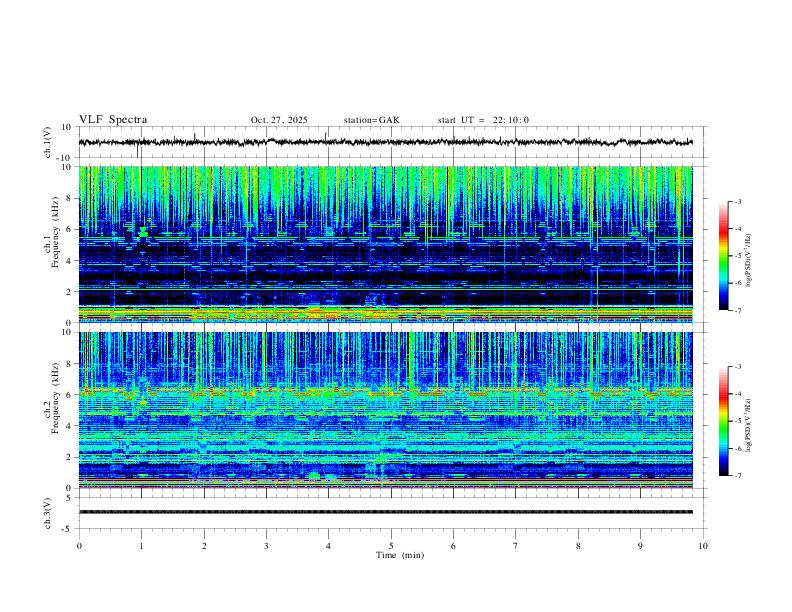Click the ch.1 voltage waveform trace
The image size is (792, 612).
(385, 142)
